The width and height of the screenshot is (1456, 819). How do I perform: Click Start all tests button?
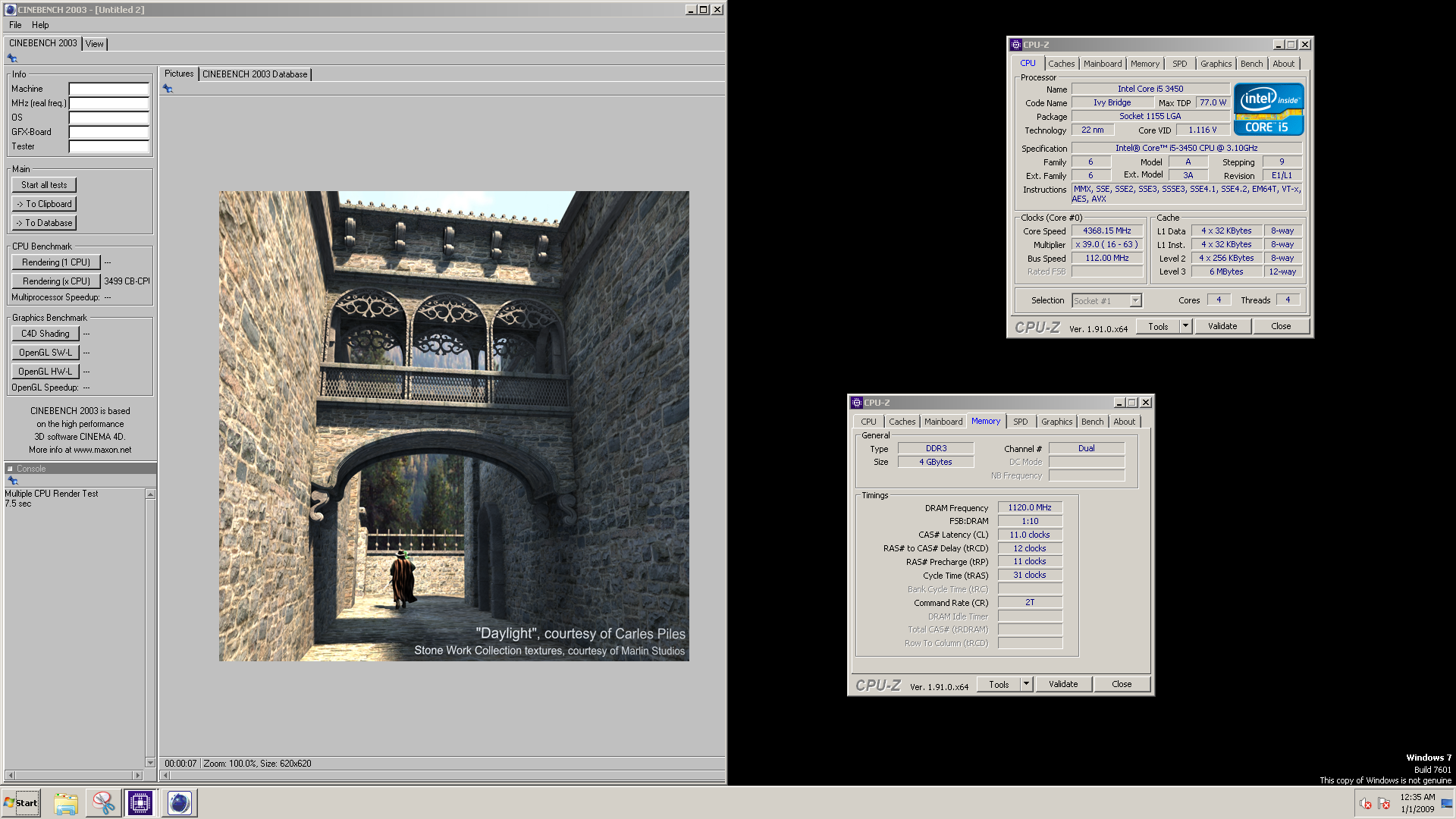(x=44, y=185)
